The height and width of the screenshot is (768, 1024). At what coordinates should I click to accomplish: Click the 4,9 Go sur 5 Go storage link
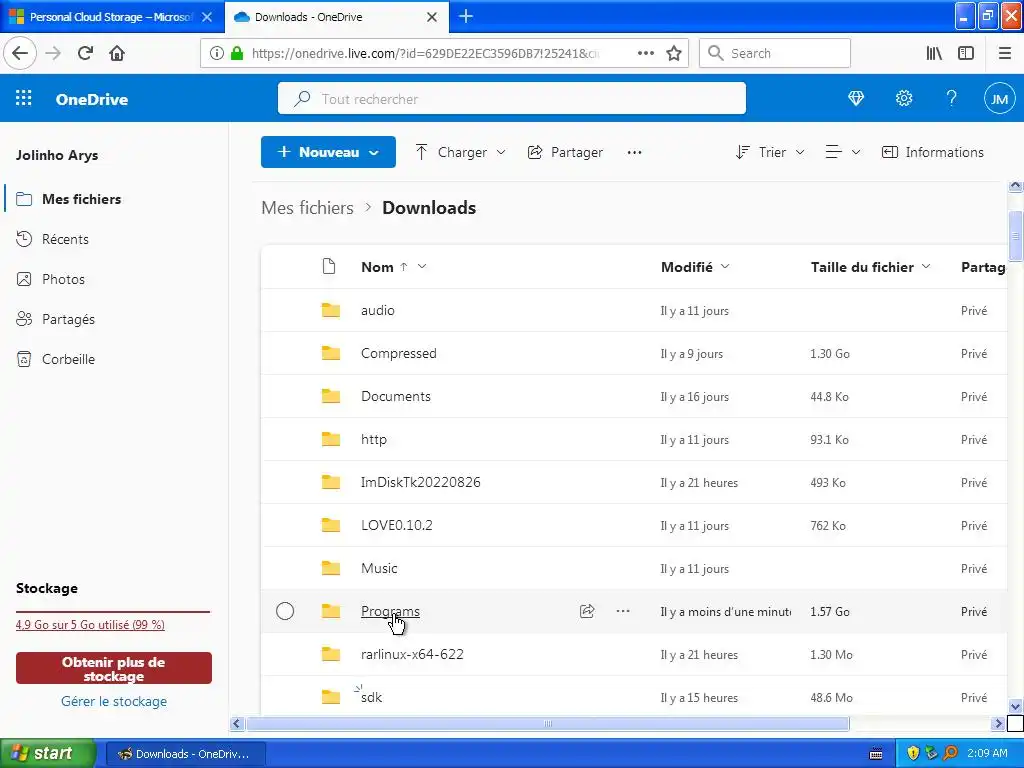tap(90, 625)
